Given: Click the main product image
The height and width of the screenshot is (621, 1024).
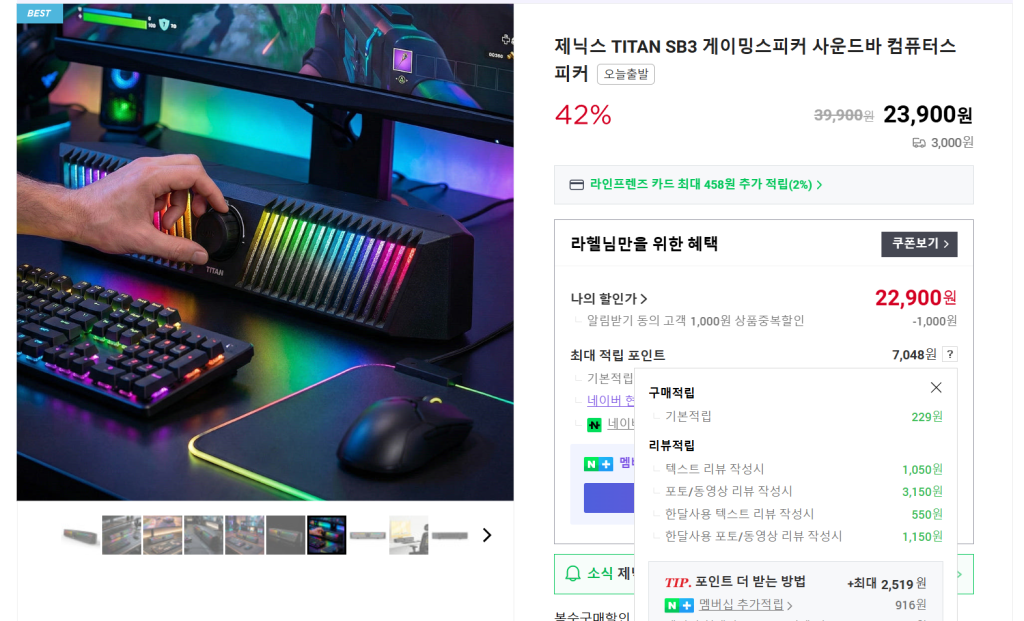Looking at the screenshot, I should click(265, 252).
